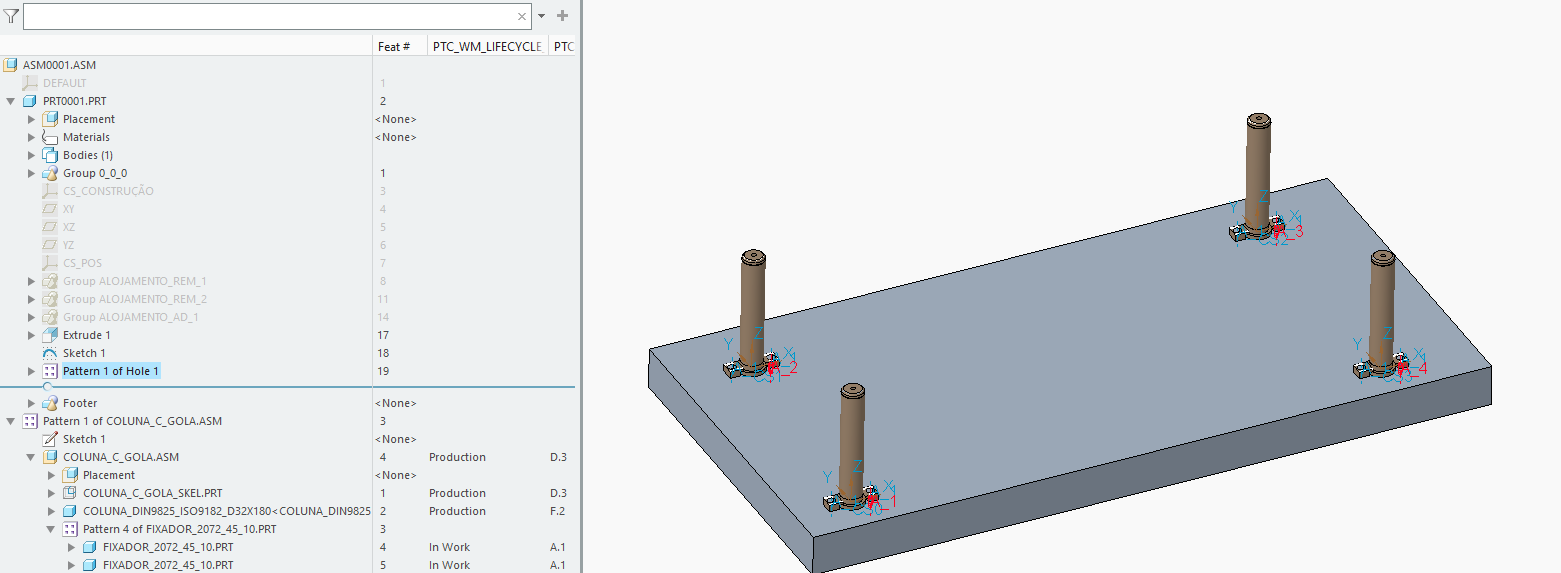The width and height of the screenshot is (1561, 573).
Task: Click the Footer group icon
Action: (x=50, y=403)
